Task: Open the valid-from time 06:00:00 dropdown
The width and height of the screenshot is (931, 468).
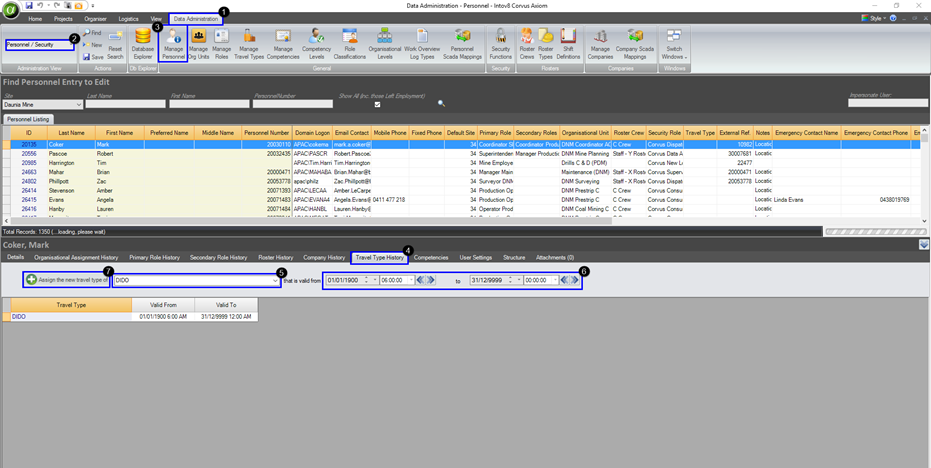Action: (x=411, y=280)
